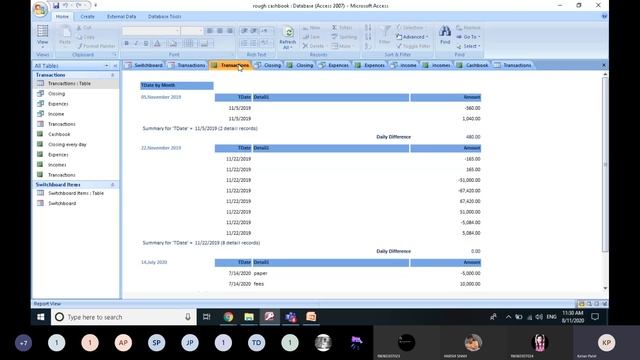Screen dimensions: 640x360
Task: Select the Format Painter tool
Action: (96, 46)
